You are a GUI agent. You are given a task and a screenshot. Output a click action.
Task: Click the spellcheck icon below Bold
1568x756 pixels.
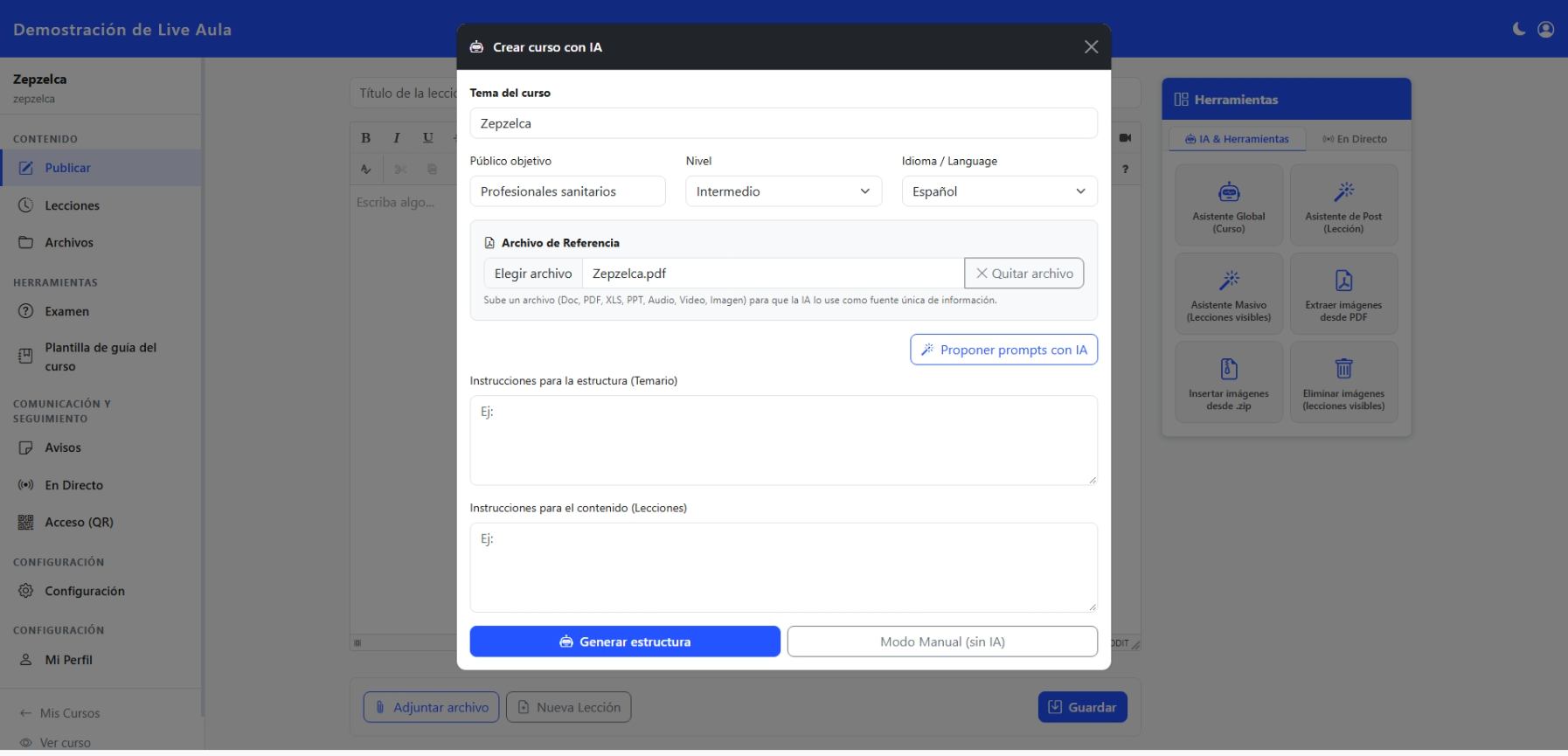click(x=366, y=170)
